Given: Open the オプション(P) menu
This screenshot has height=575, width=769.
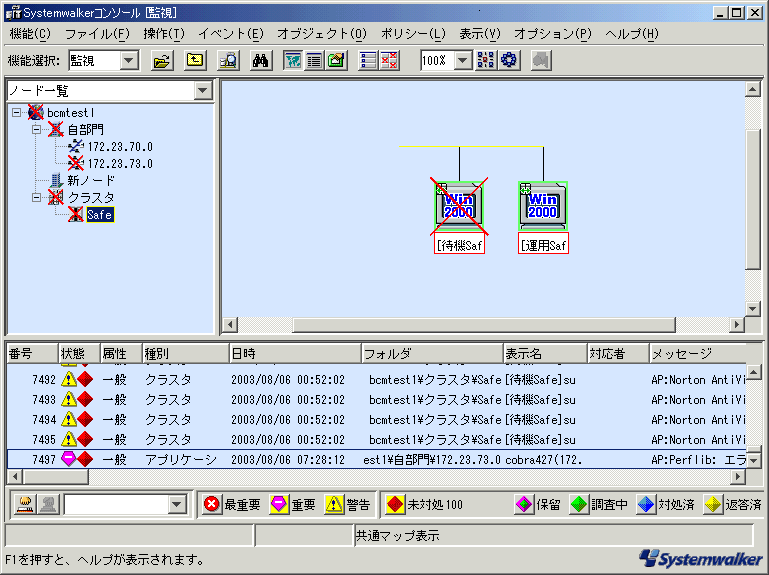Looking at the screenshot, I should 553,34.
